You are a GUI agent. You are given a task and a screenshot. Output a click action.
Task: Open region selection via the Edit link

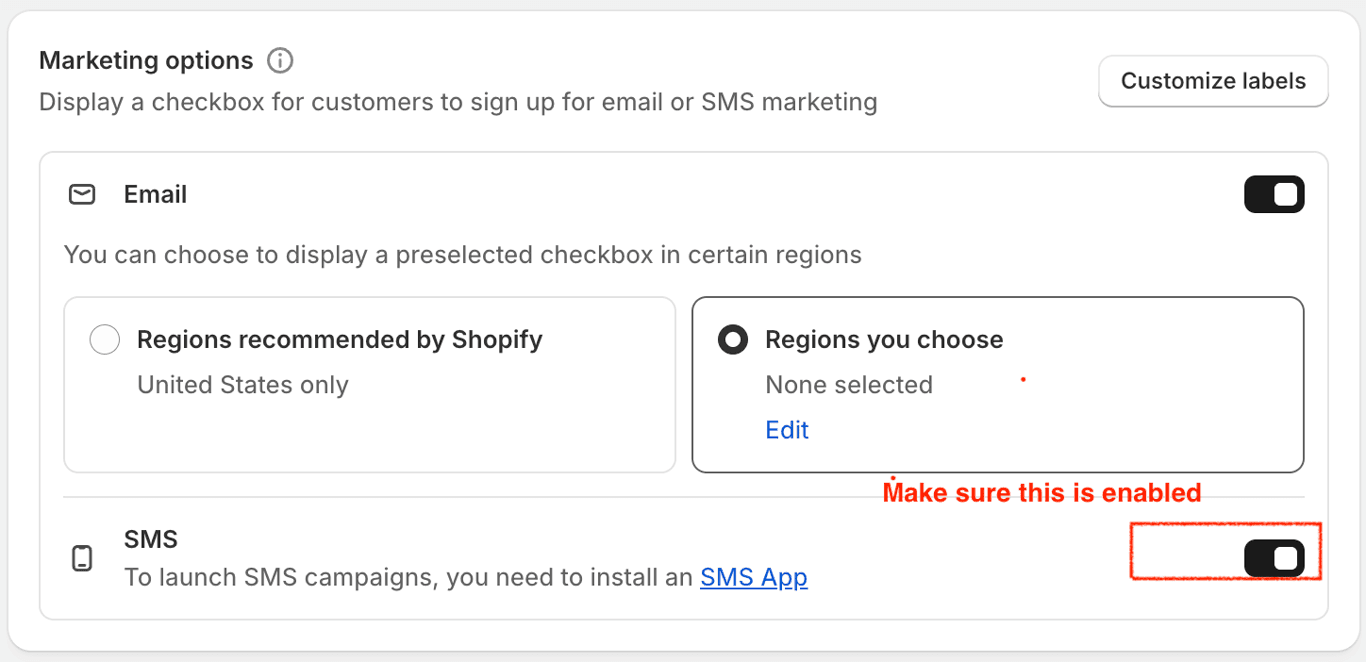point(787,430)
